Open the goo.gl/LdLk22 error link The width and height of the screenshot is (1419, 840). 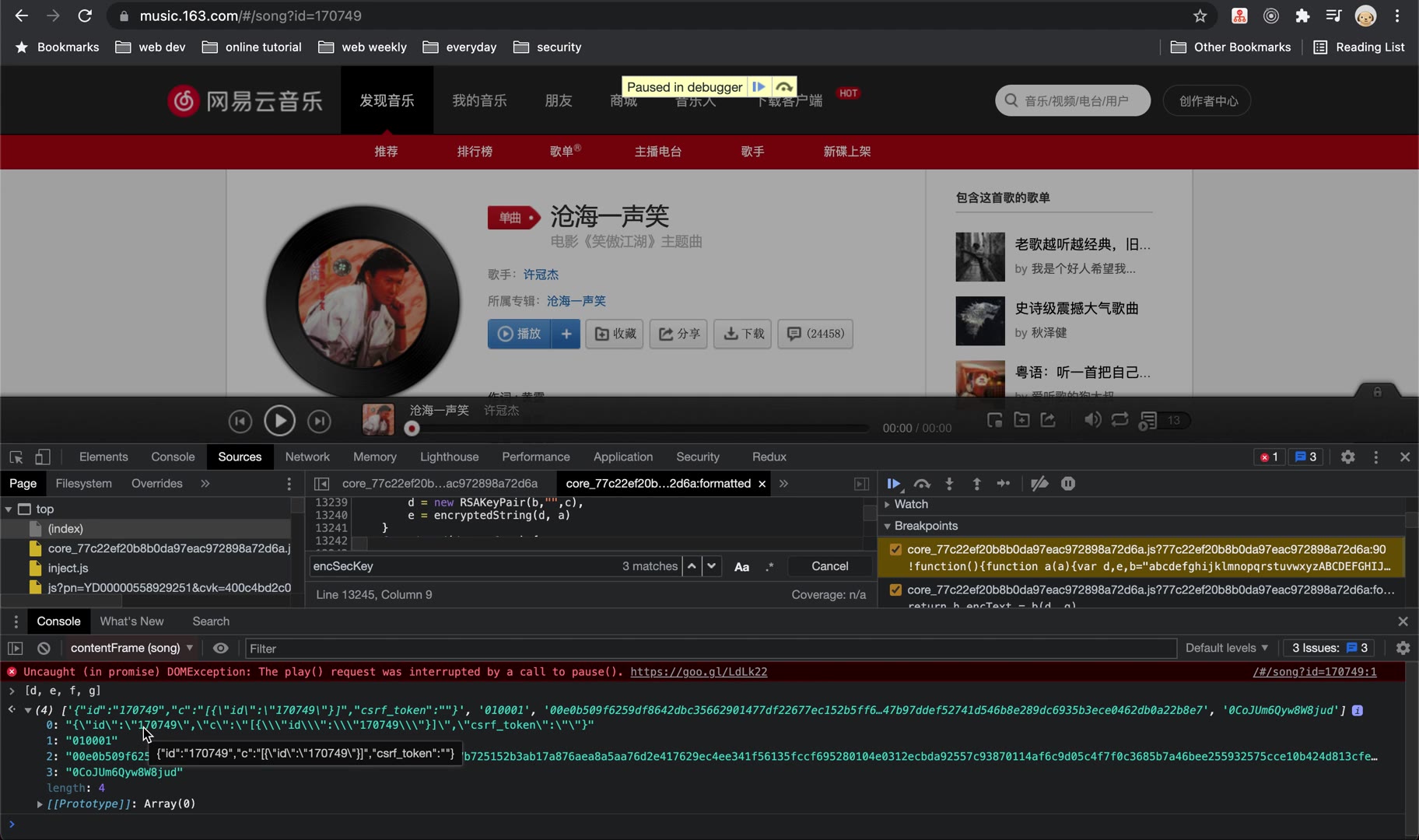(x=698, y=672)
